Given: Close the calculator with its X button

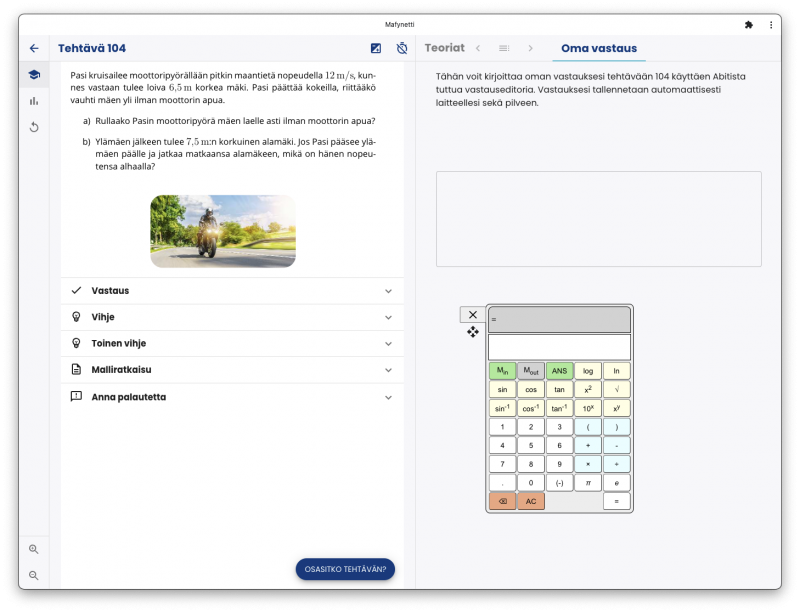Looking at the screenshot, I should coord(473,314).
